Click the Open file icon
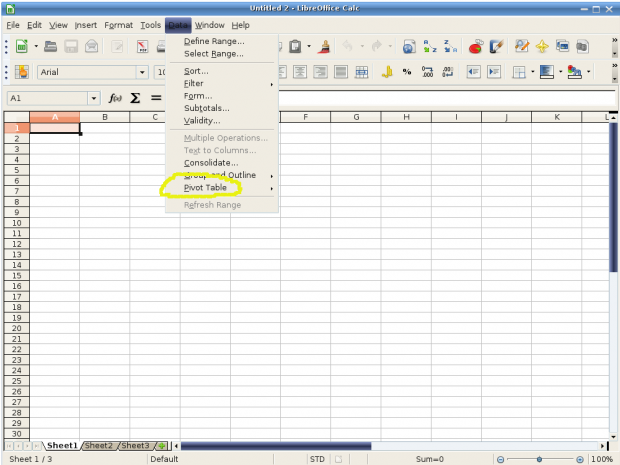Viewport: 620px width, 465px height. (x=50, y=46)
